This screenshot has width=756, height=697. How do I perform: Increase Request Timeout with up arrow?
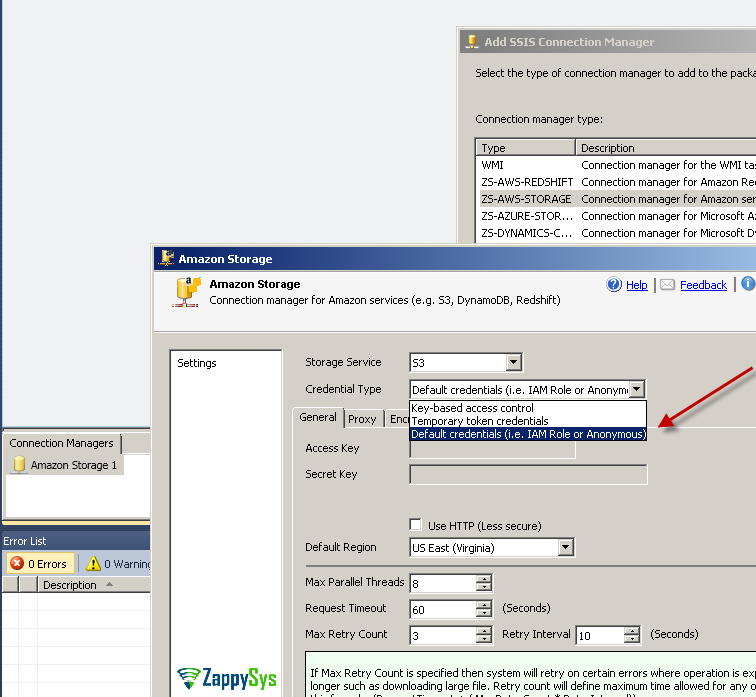pyautogui.click(x=484, y=604)
